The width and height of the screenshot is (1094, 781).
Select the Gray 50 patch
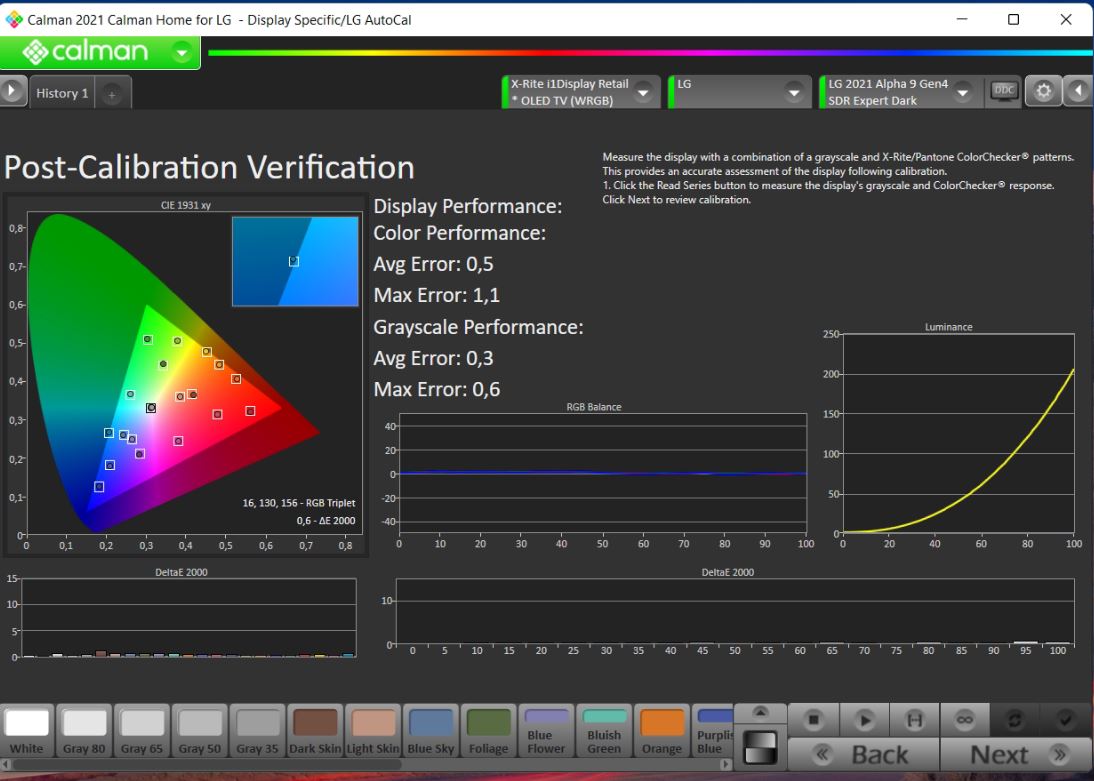(x=200, y=731)
